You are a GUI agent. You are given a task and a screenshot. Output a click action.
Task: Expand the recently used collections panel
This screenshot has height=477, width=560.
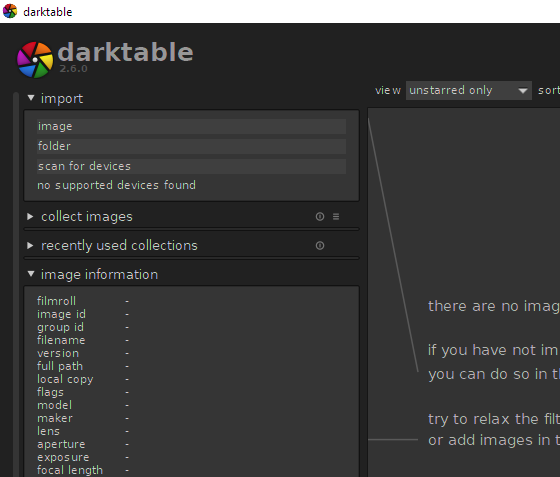pos(30,245)
